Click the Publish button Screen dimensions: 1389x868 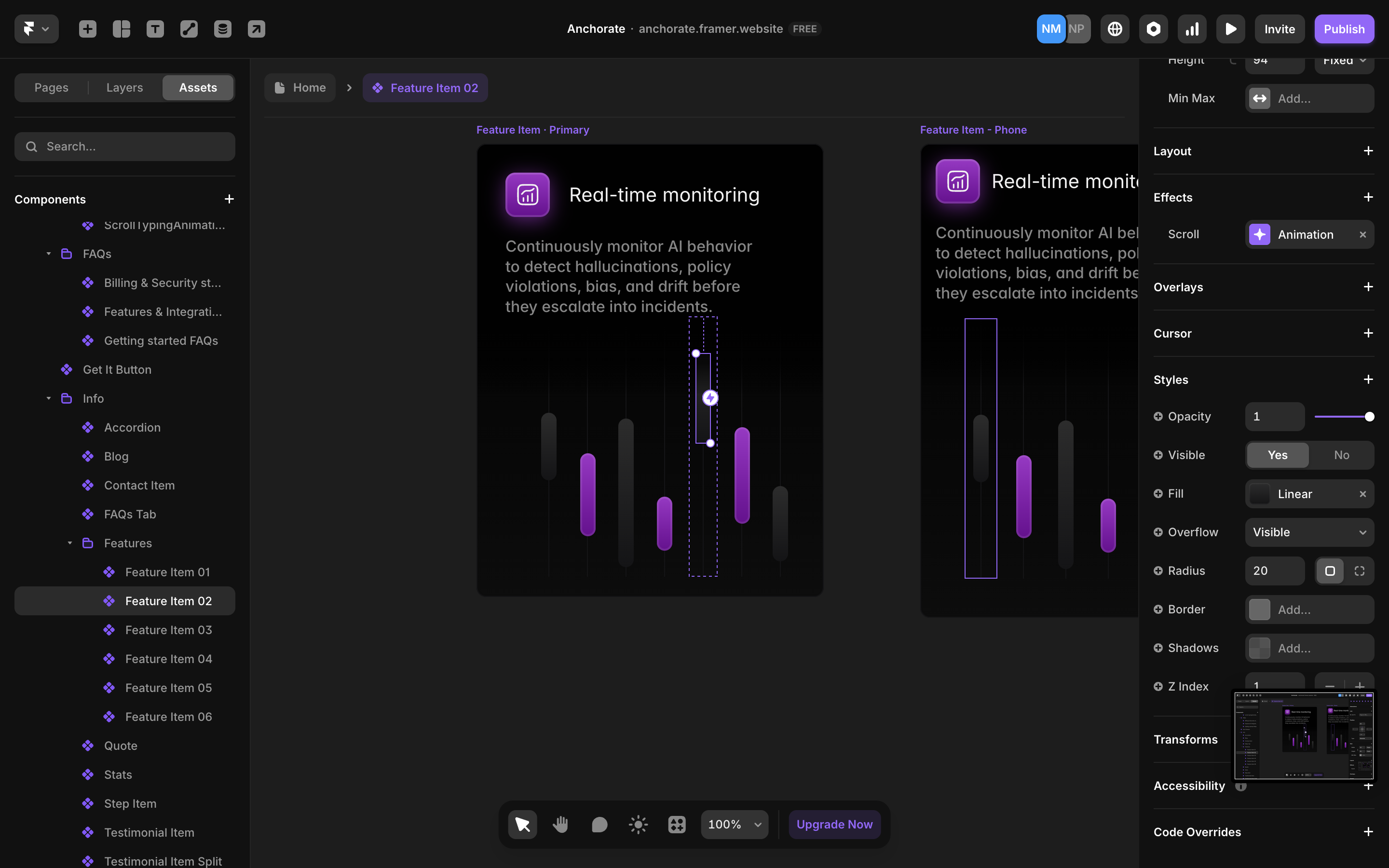(1344, 29)
